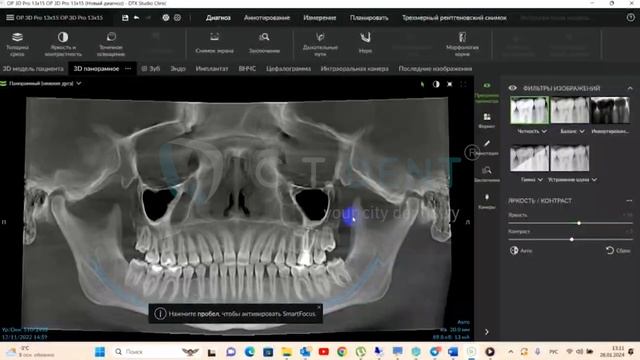640x360 pixels.
Task: Open the layout panel in the right sidebar
Action: point(487,120)
